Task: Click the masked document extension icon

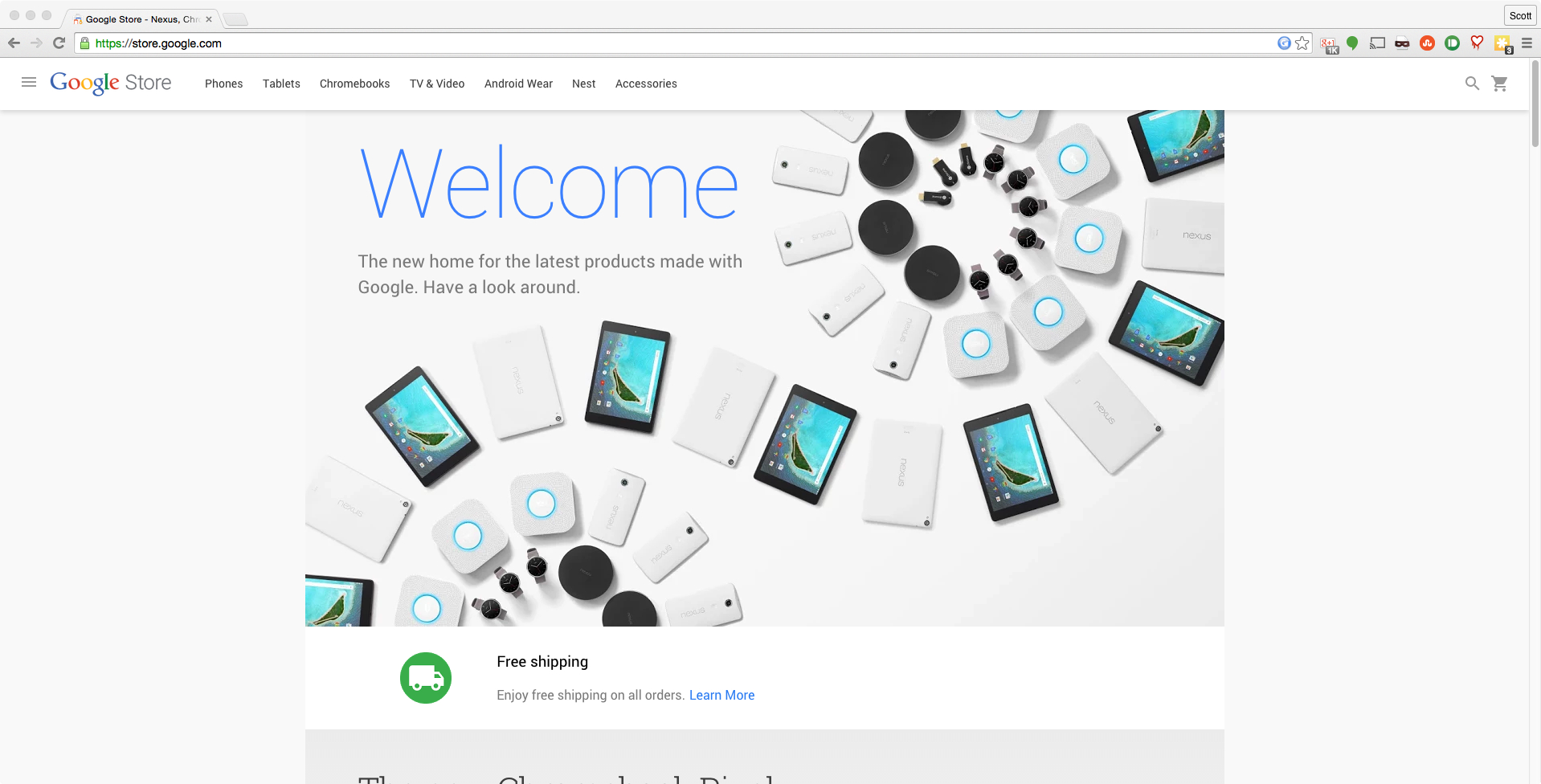Action: (1402, 43)
